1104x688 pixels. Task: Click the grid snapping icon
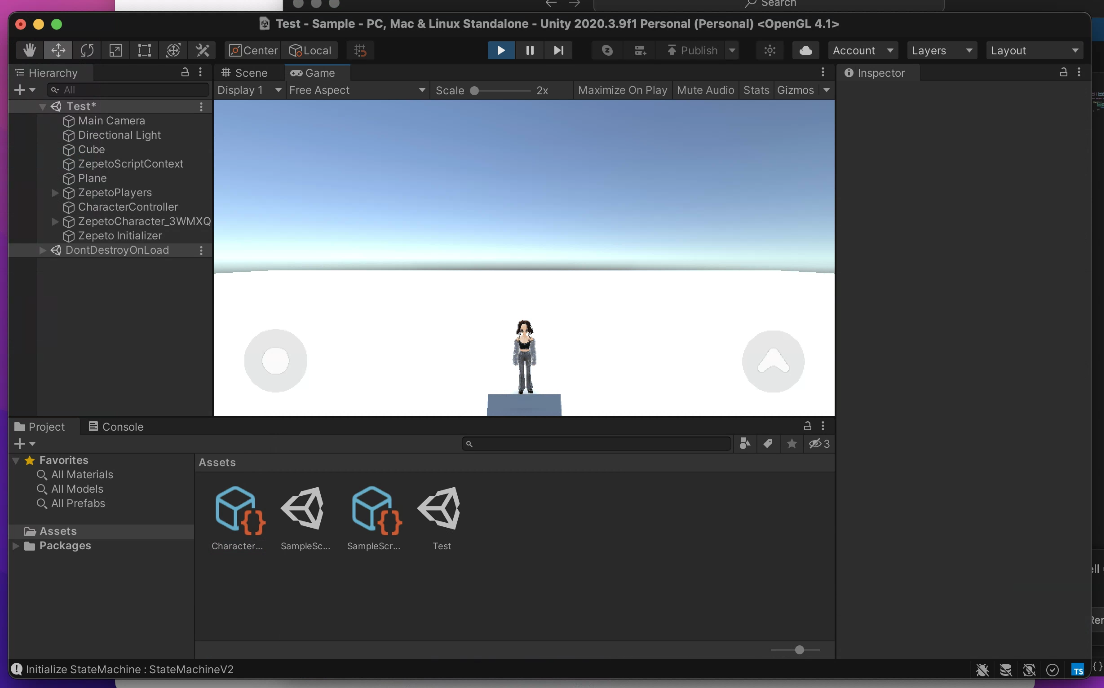pyautogui.click(x=360, y=49)
